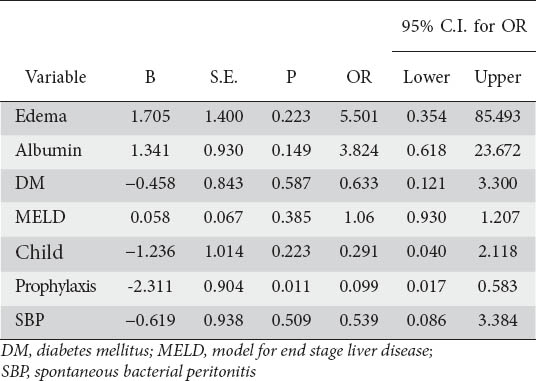Click the MELD odds ratio 1.06
This screenshot has width=536, height=381.
(x=359, y=217)
